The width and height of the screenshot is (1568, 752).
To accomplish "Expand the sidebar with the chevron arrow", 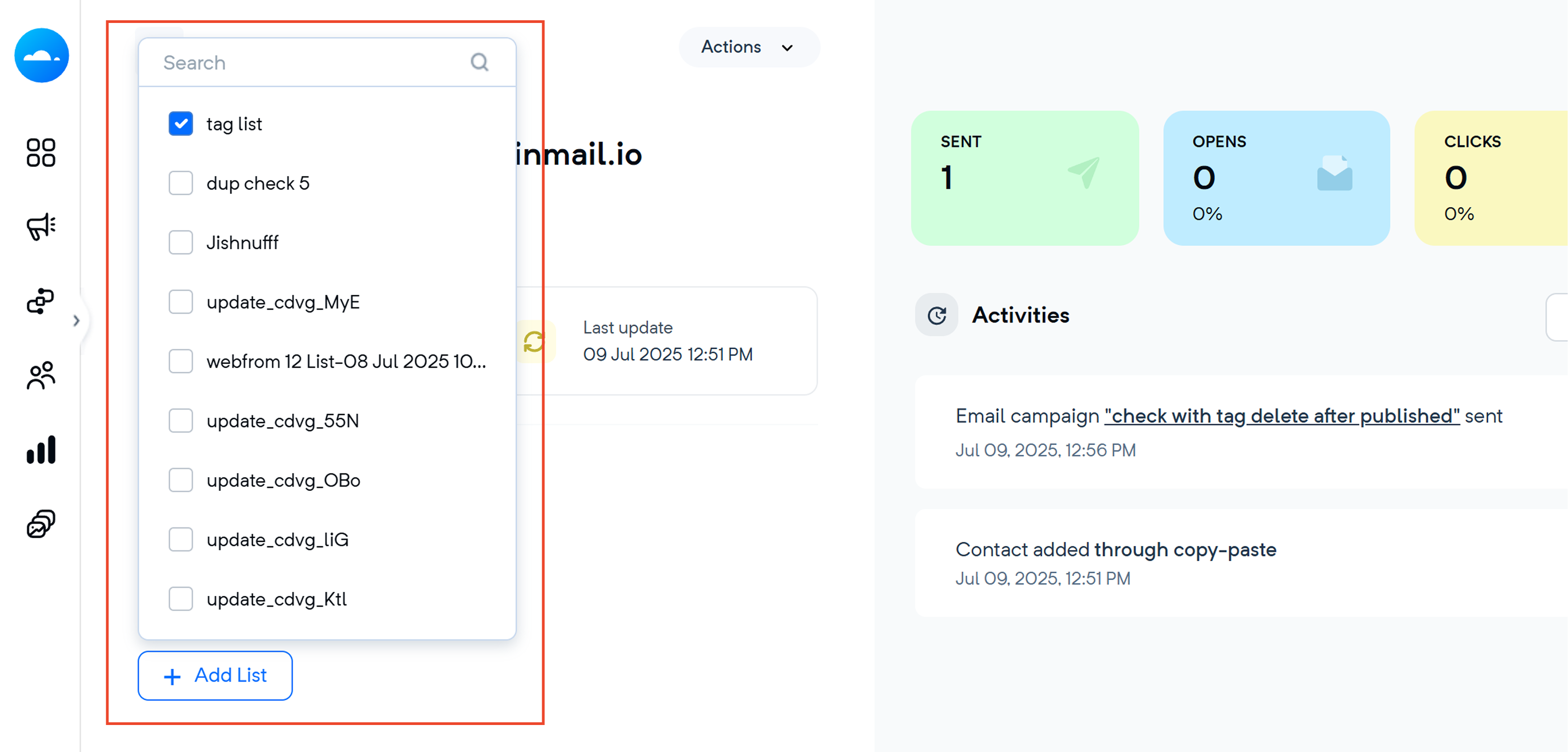I will pyautogui.click(x=76, y=320).
